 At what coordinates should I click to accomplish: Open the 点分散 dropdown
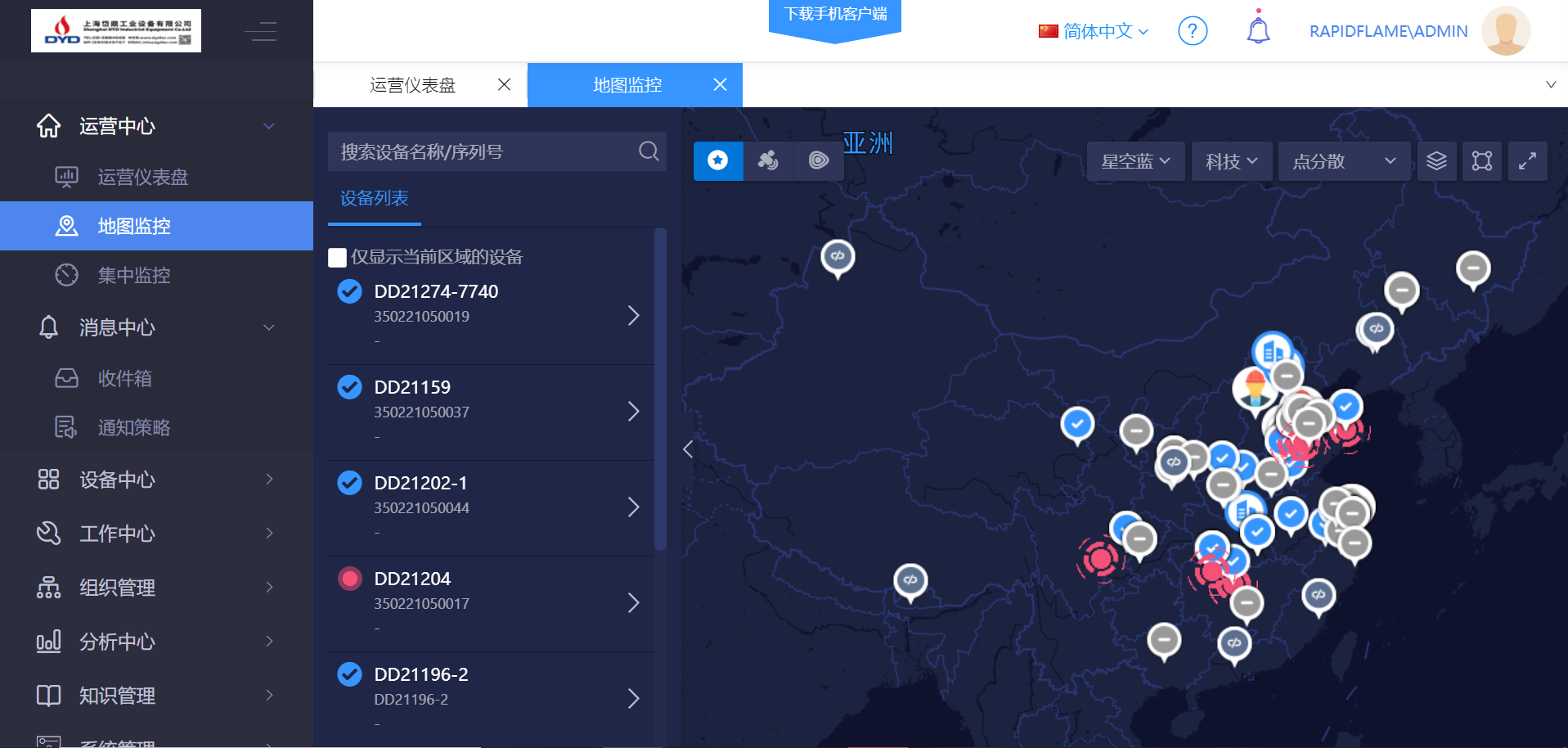1343,161
